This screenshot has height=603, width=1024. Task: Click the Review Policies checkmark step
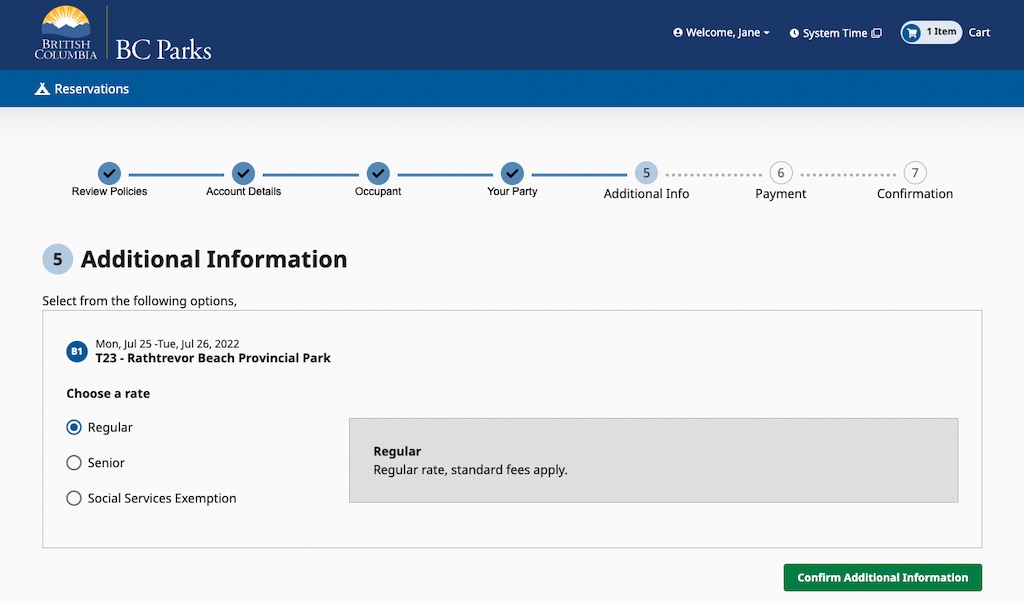point(109,173)
